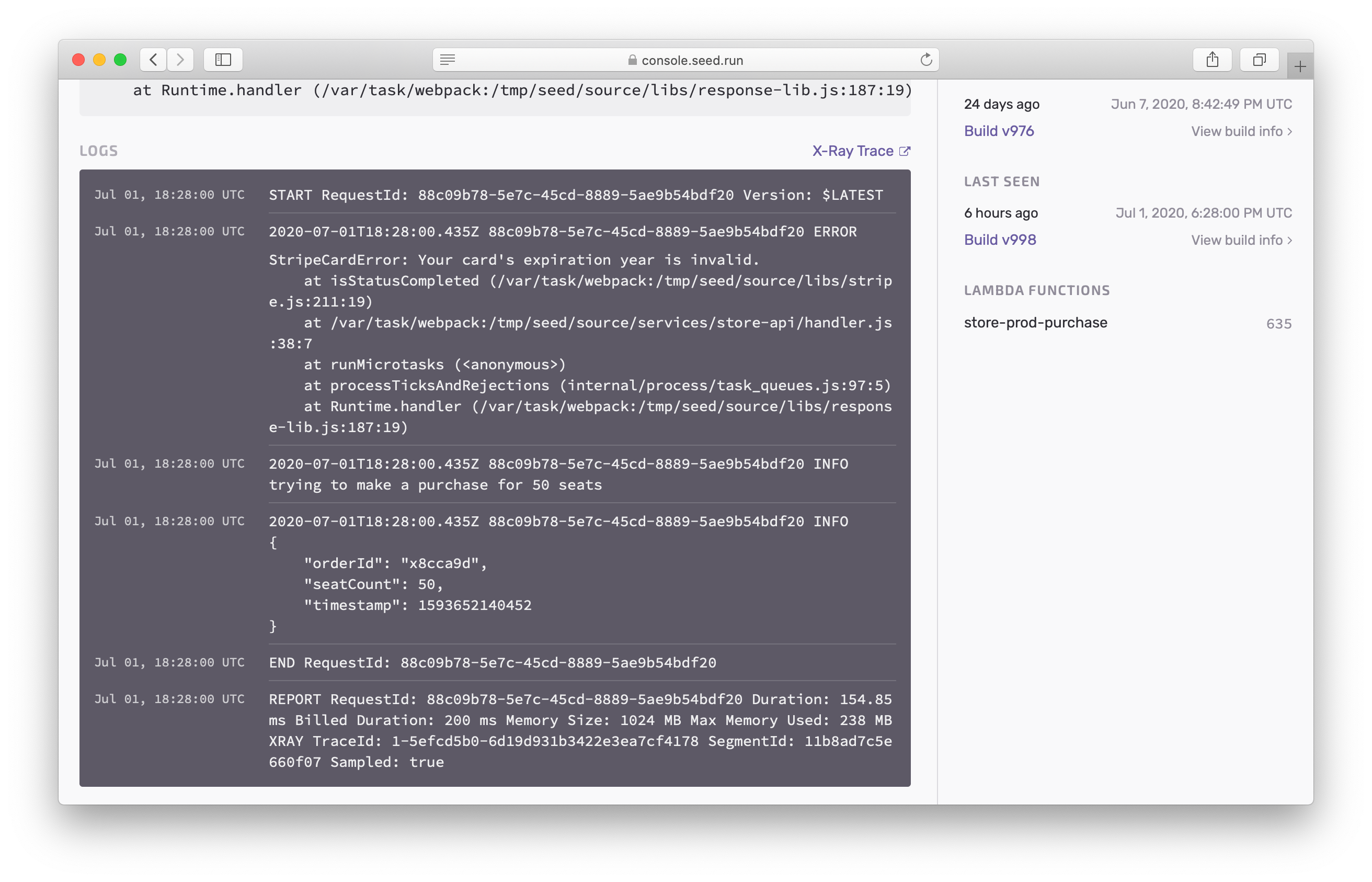Click the StripeCardError message log line
Viewport: 1372px width, 882px height.
[513, 260]
